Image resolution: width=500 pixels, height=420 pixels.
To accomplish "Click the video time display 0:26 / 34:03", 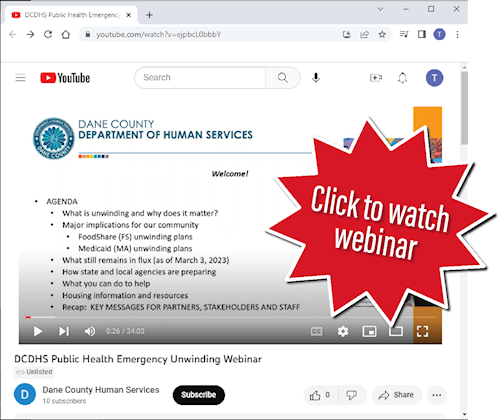I will (125, 331).
